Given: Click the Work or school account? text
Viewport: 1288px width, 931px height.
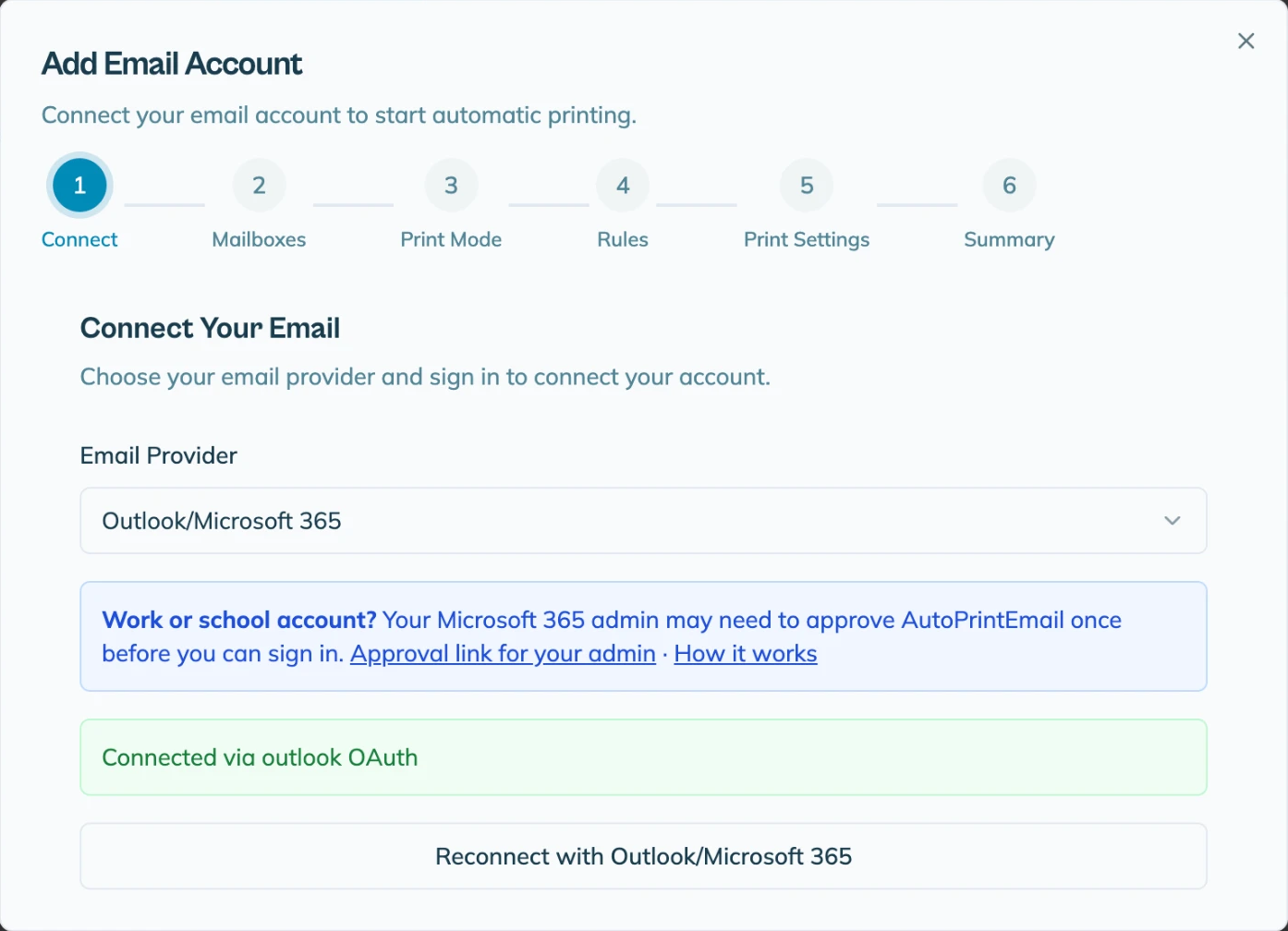Looking at the screenshot, I should [x=239, y=620].
